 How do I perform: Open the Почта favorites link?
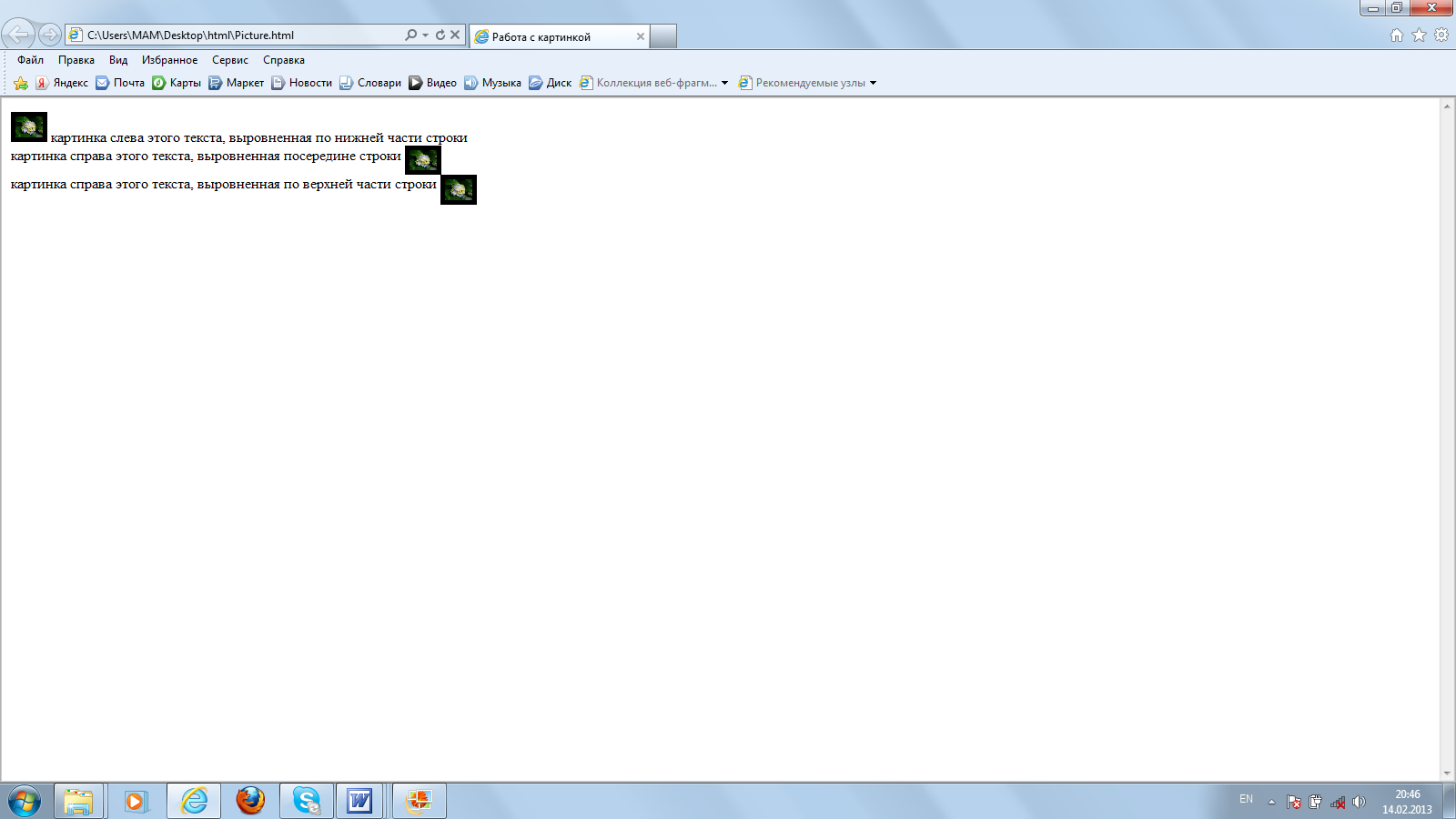[120, 83]
